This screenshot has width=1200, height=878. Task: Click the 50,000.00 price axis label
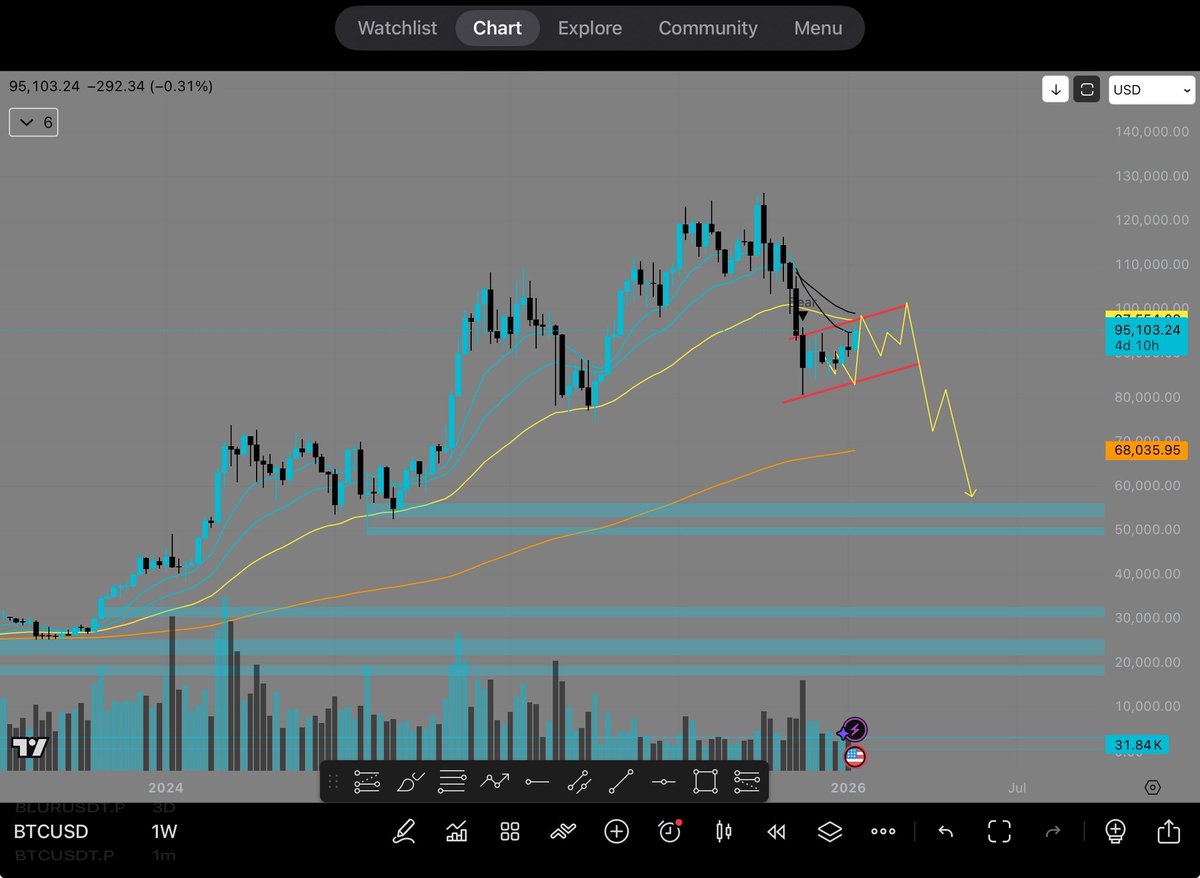tap(1150, 529)
